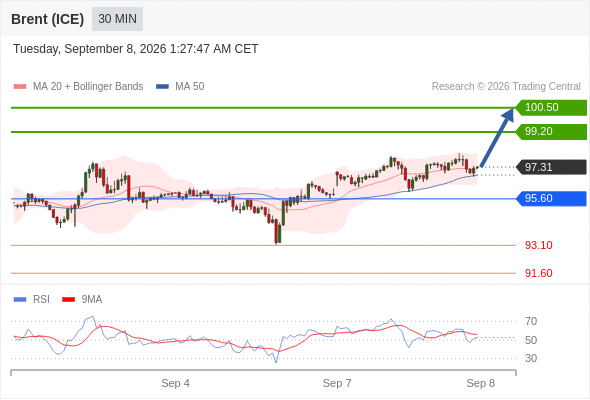Click the Research © 2026 Trading Central text
Viewport: 590px width, 400px height.
[506, 87]
